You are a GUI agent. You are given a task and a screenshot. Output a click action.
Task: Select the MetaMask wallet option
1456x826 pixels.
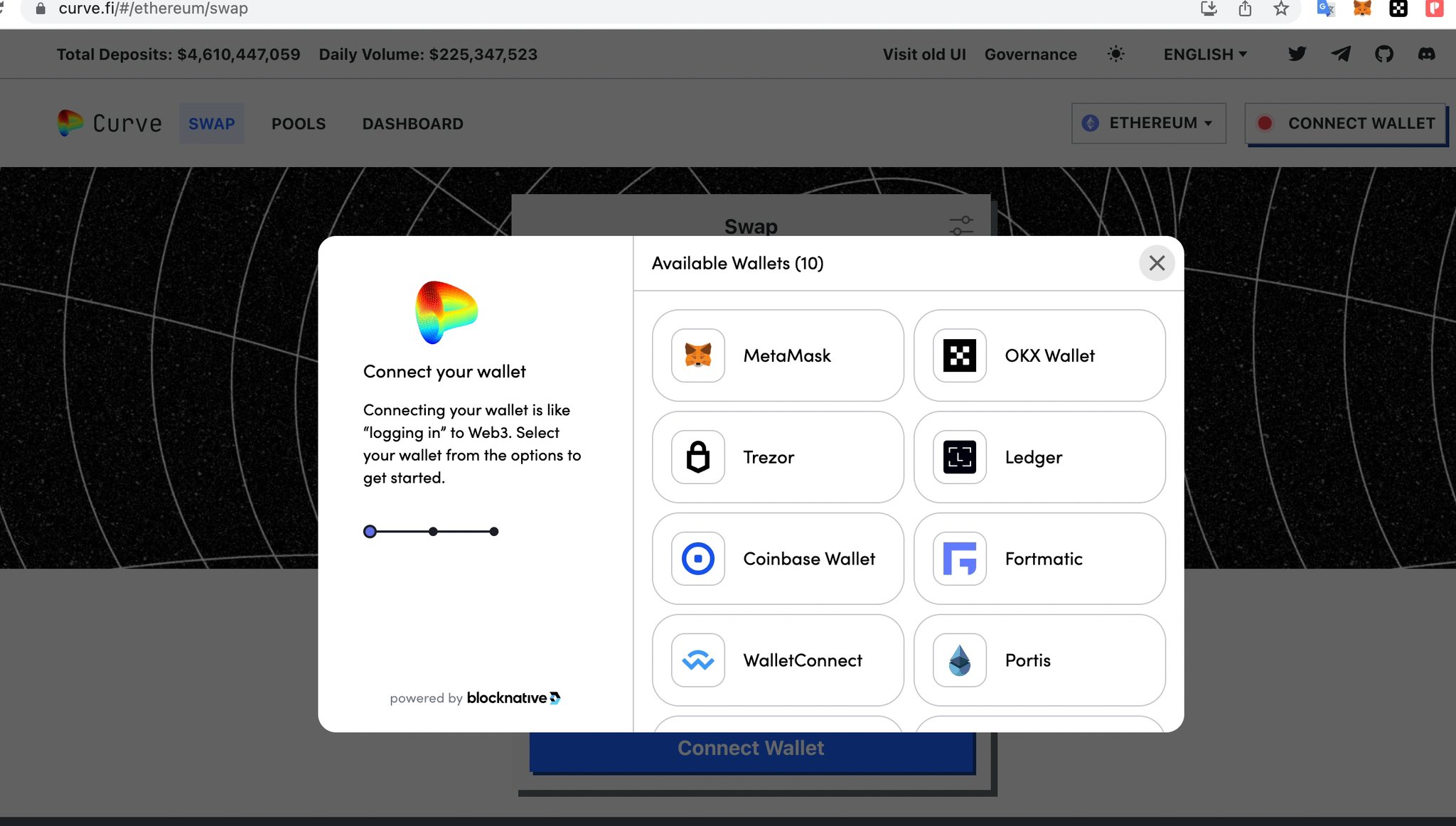tap(777, 355)
